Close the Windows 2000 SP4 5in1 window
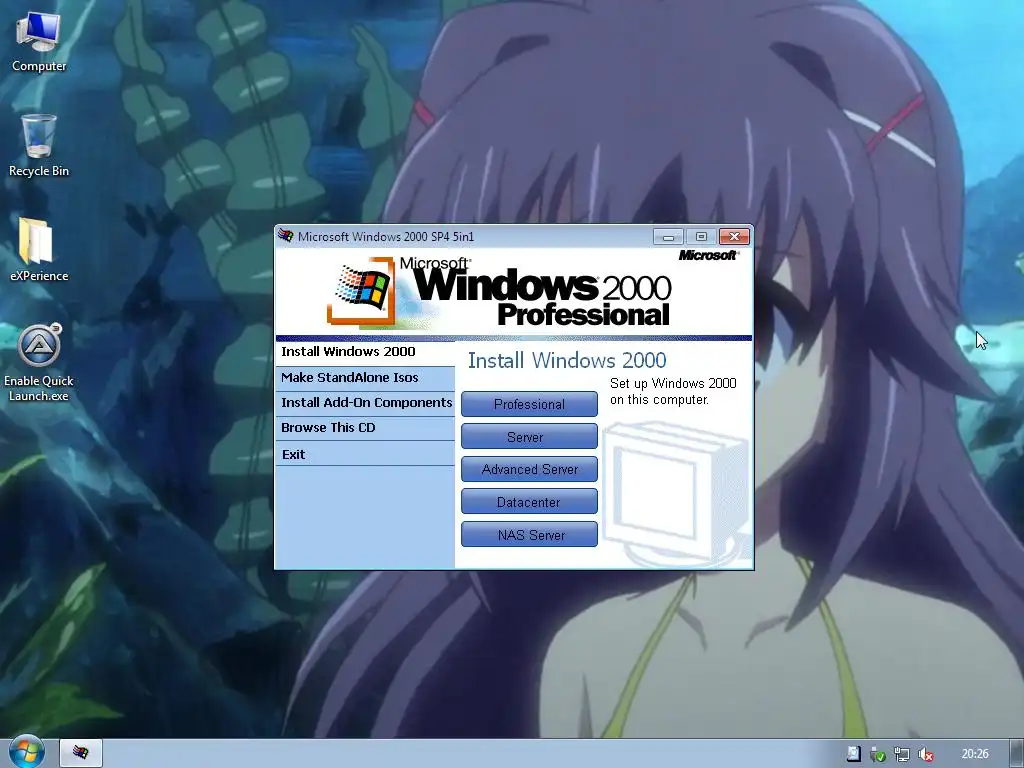1024x768 pixels. coord(734,236)
